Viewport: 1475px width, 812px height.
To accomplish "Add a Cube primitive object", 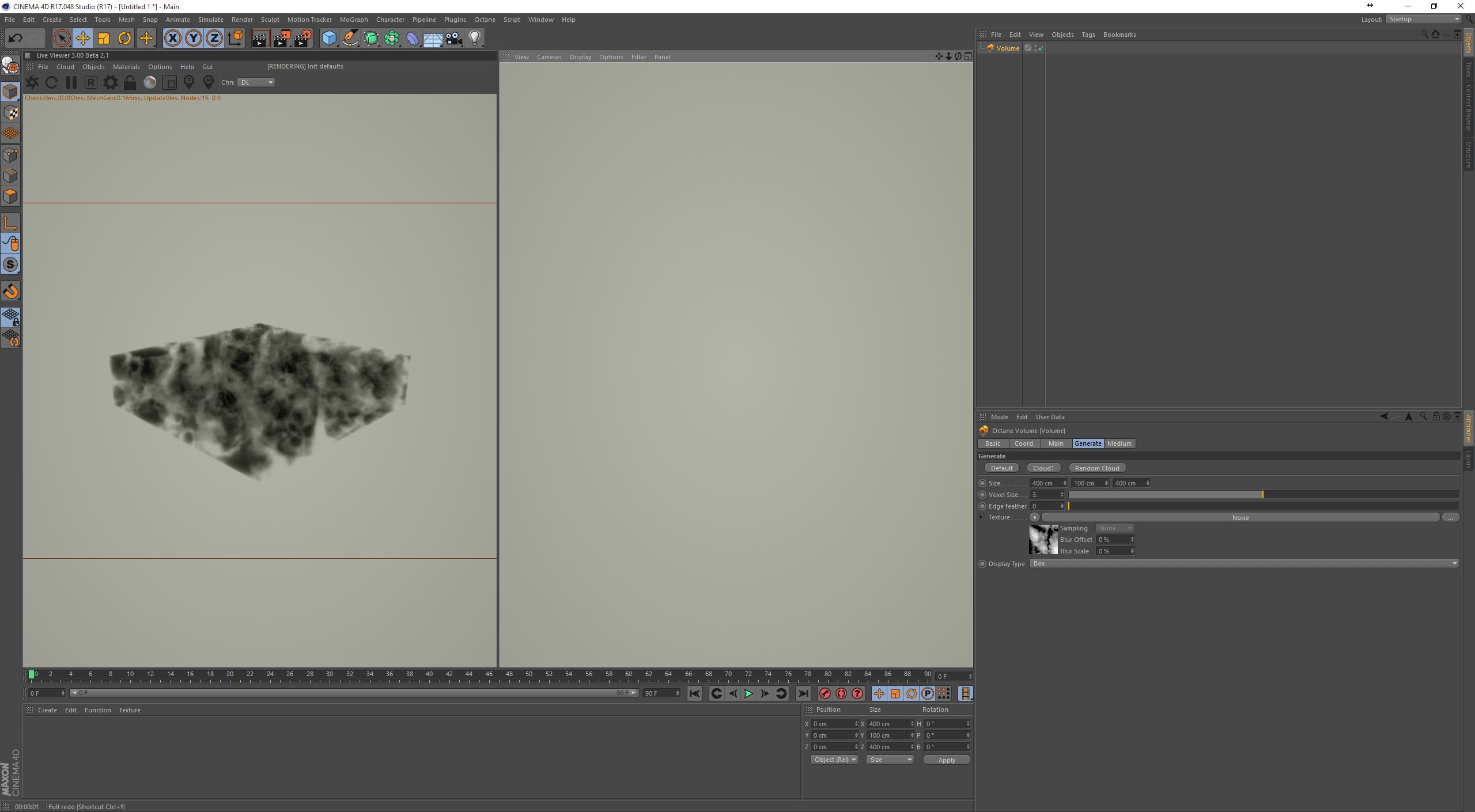I will click(329, 39).
